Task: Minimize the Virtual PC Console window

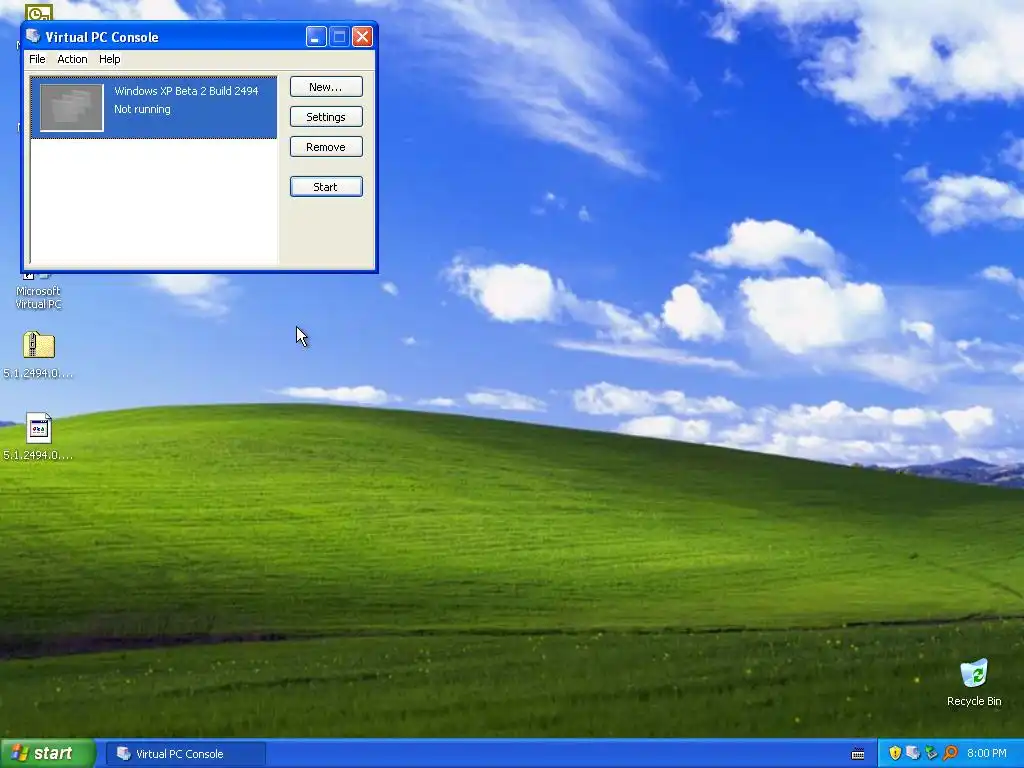Action: 316,37
